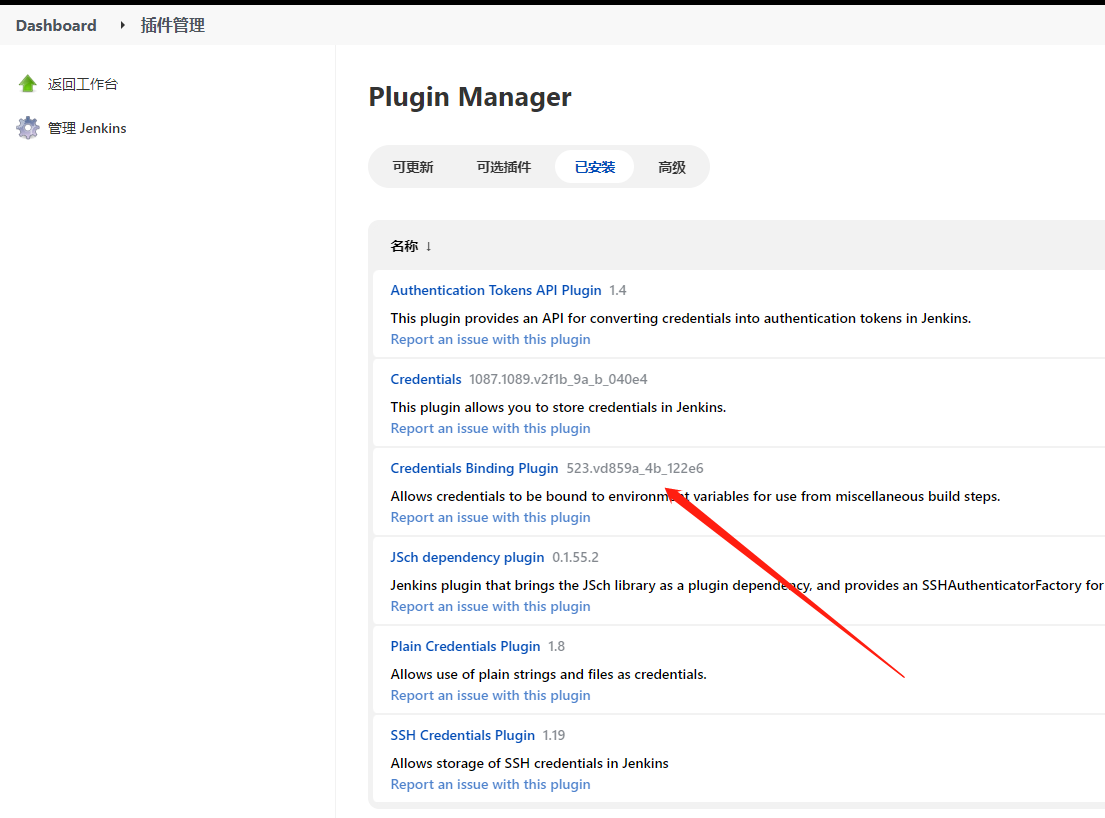Open SSH Credentials Plugin link

pyautogui.click(x=462, y=736)
